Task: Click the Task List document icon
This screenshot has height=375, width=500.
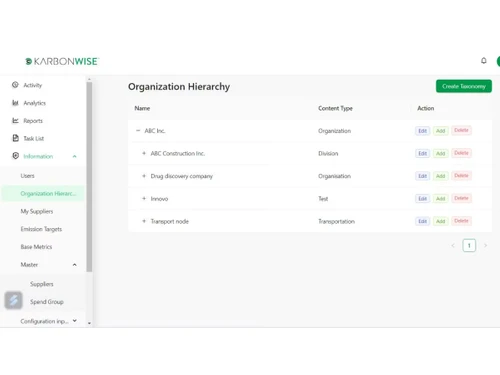Action: click(15, 138)
